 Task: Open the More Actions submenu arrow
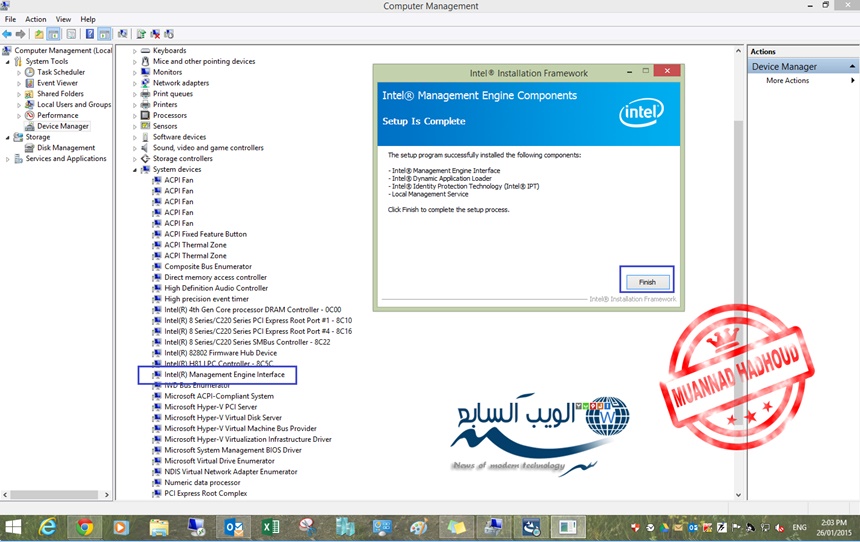(852, 81)
